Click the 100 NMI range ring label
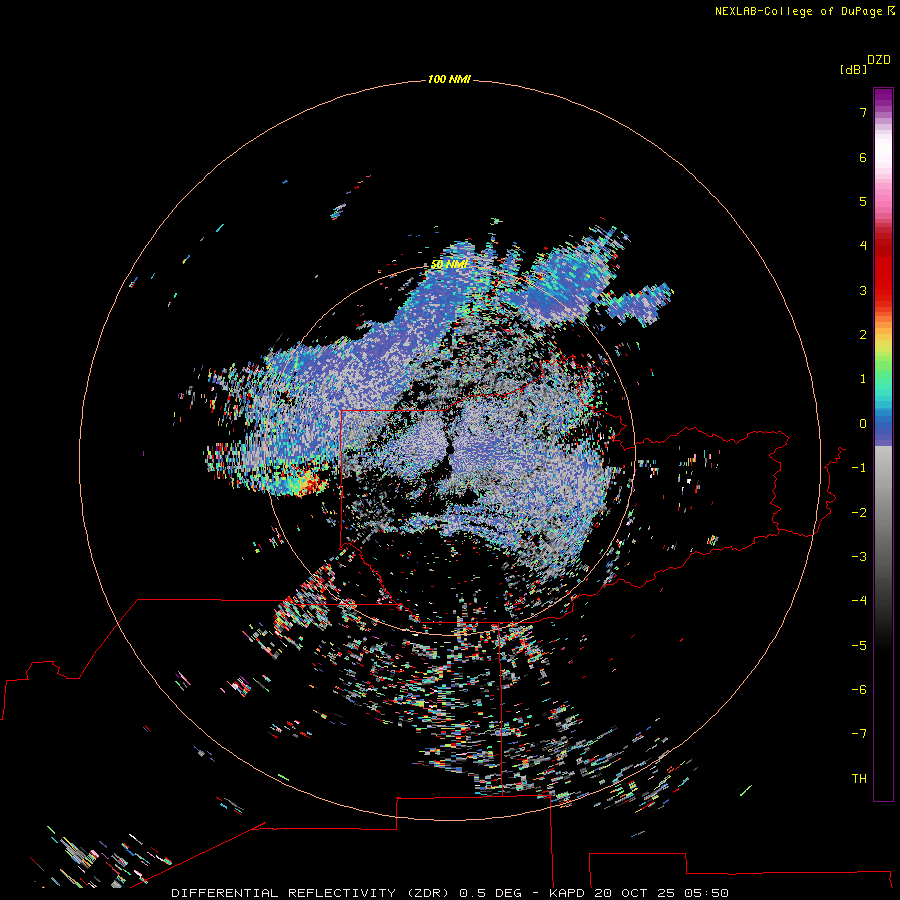This screenshot has height=900, width=900. (x=449, y=79)
